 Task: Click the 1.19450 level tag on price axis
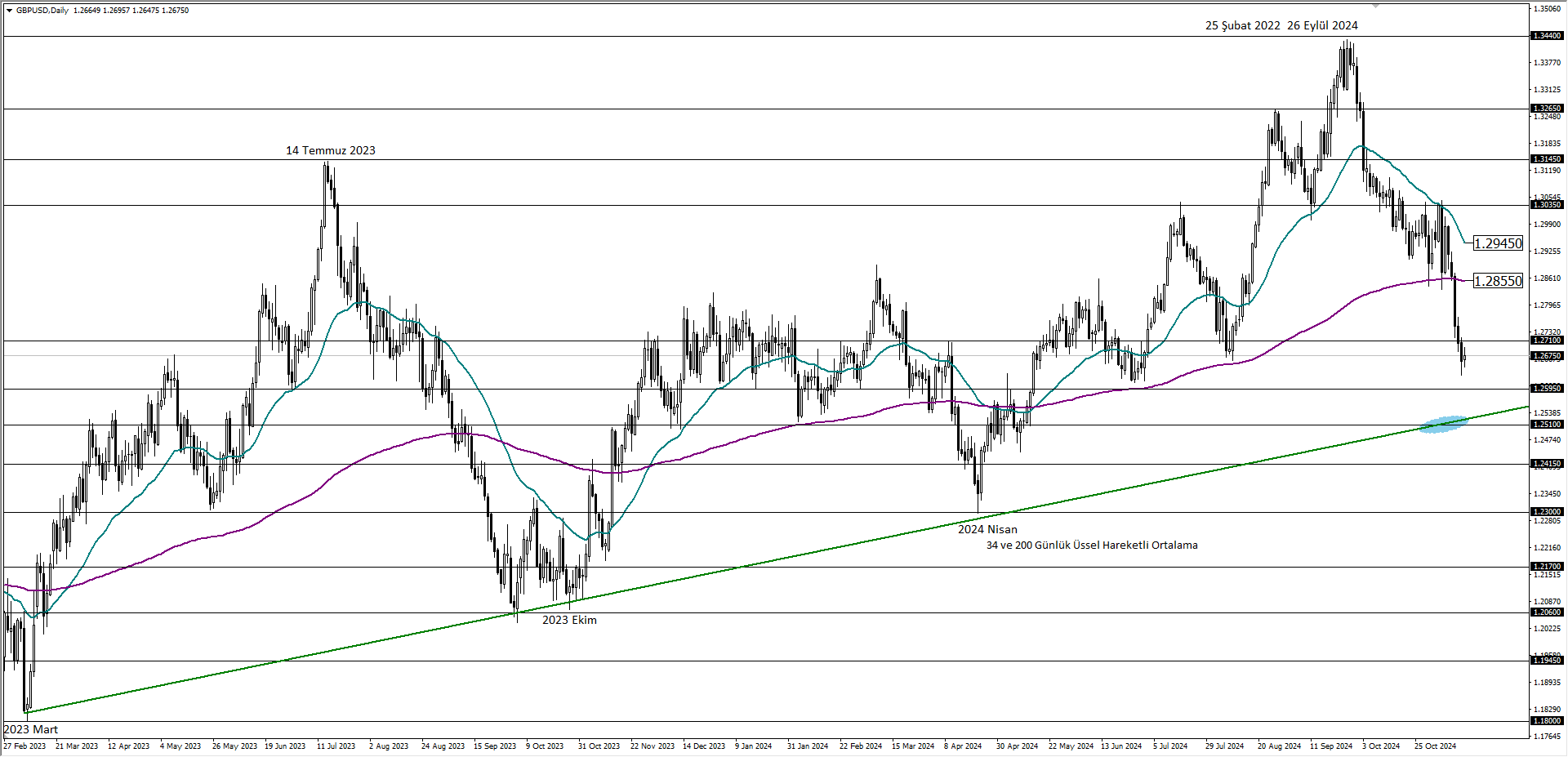click(x=1547, y=661)
